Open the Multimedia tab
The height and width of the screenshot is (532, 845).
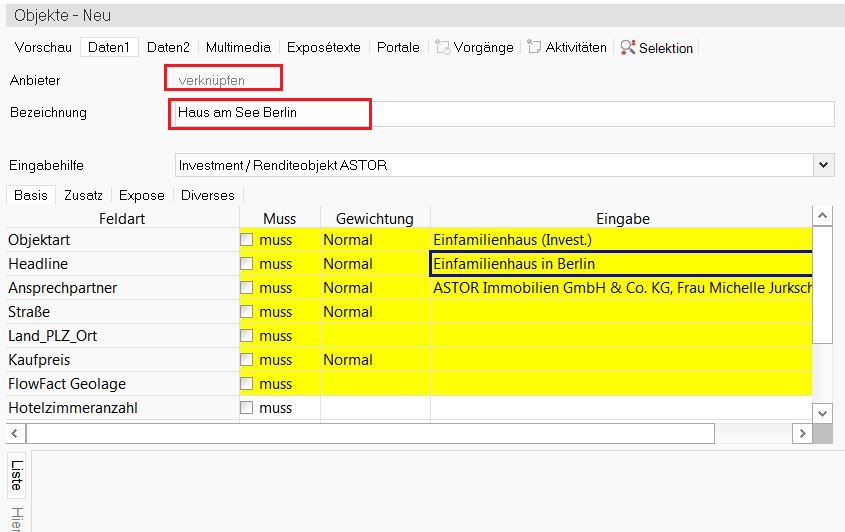(x=238, y=47)
